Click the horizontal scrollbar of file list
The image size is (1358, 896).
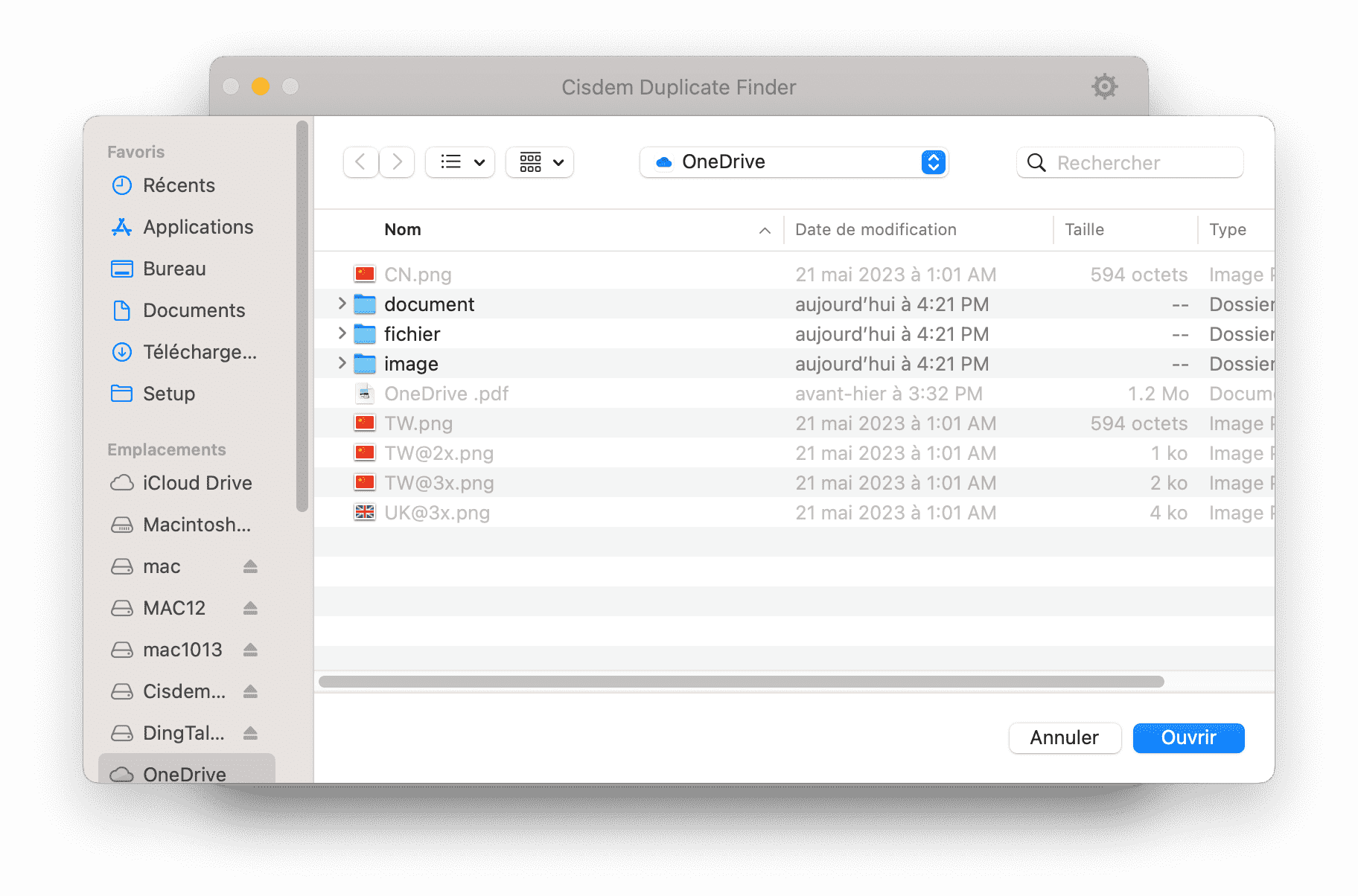[x=741, y=682]
